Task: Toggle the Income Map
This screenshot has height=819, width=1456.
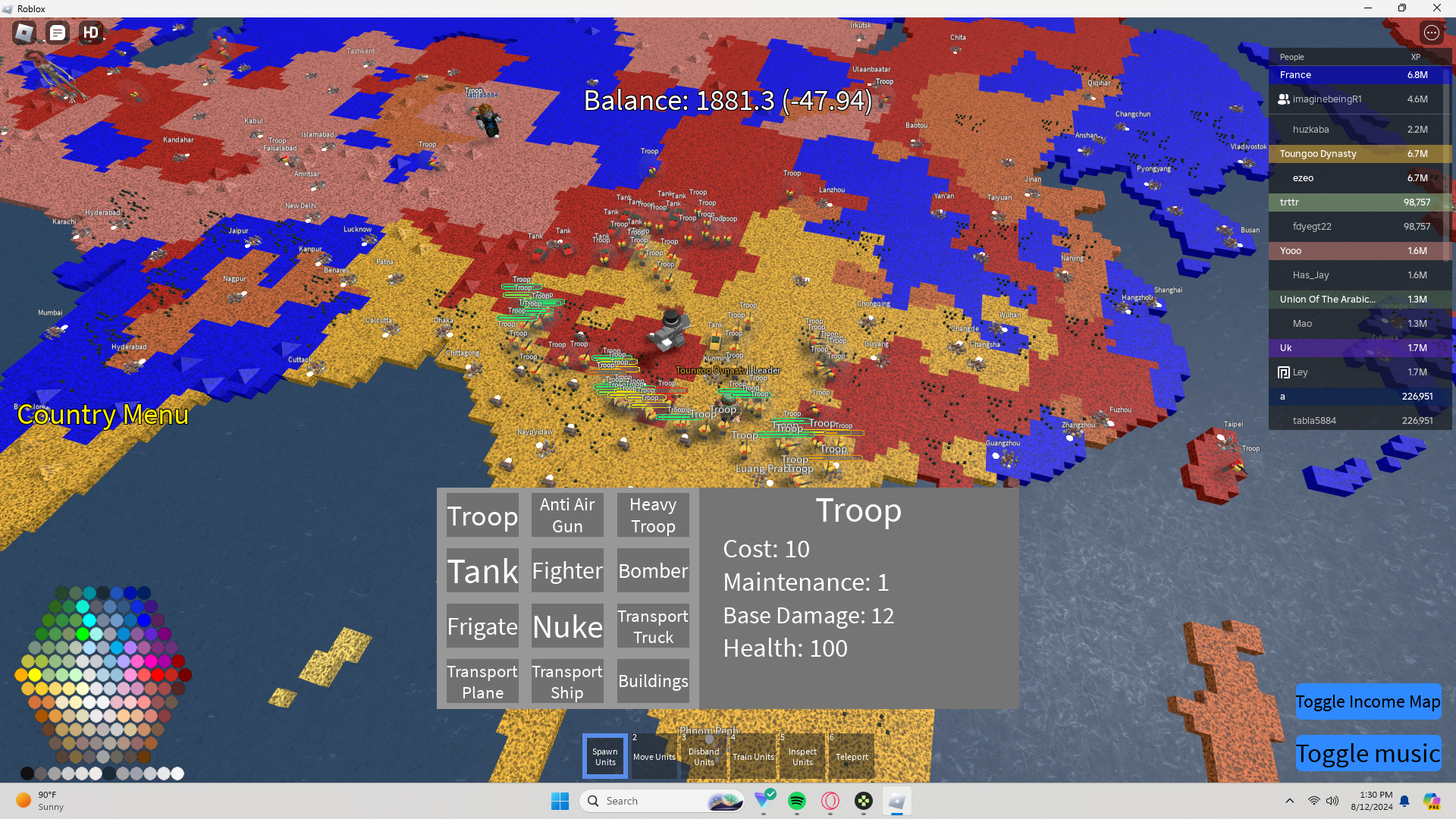Action: [1367, 701]
